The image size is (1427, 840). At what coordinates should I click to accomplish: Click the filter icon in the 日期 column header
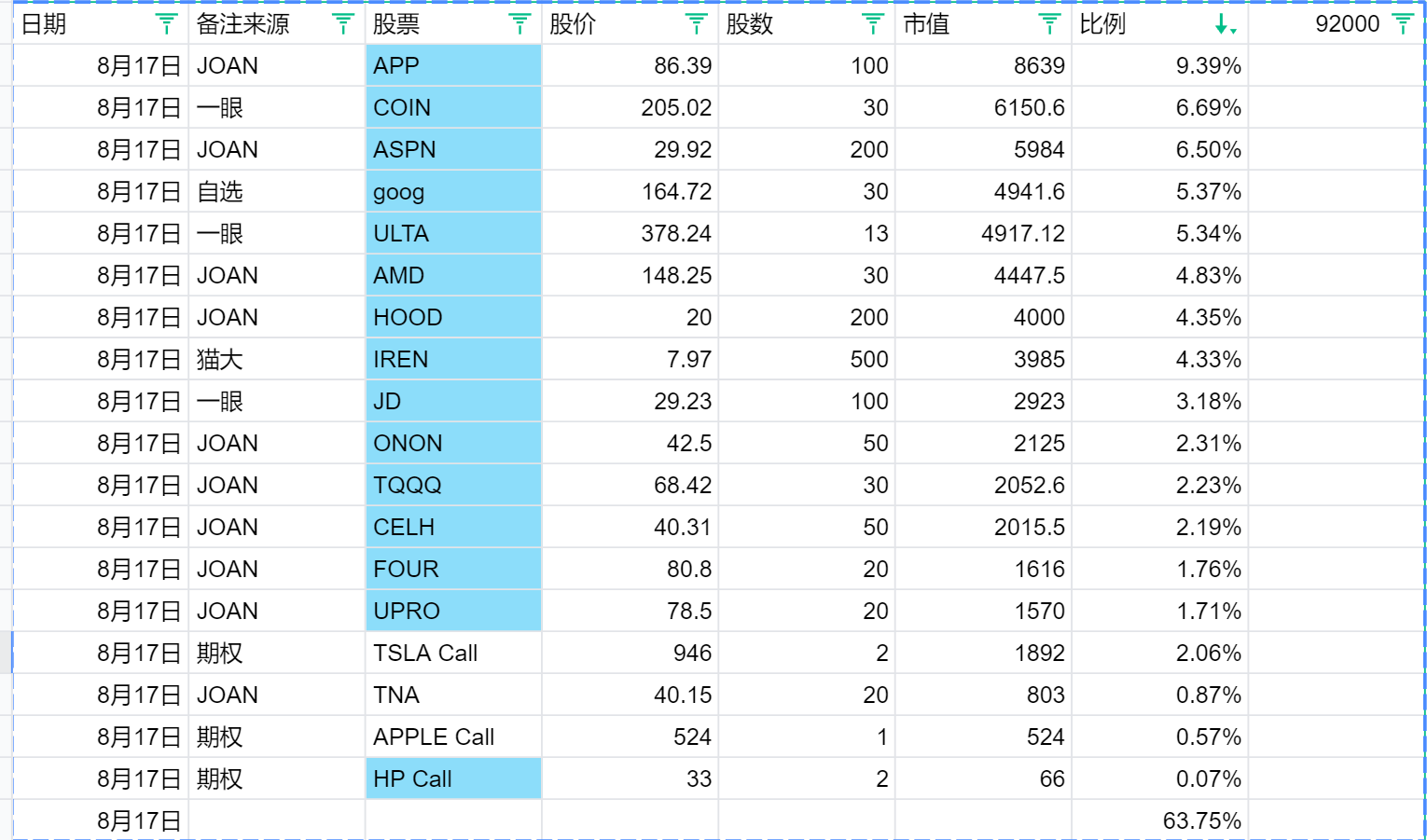166,24
